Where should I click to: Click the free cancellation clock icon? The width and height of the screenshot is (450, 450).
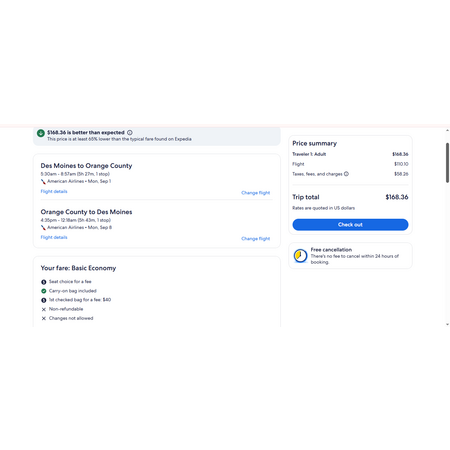coord(300,256)
